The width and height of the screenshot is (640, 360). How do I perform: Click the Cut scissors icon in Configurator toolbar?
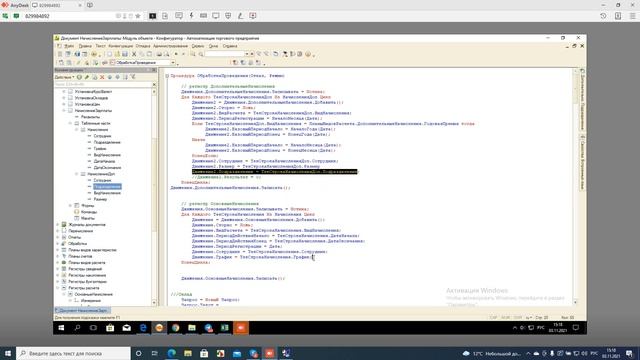pos(134,54)
